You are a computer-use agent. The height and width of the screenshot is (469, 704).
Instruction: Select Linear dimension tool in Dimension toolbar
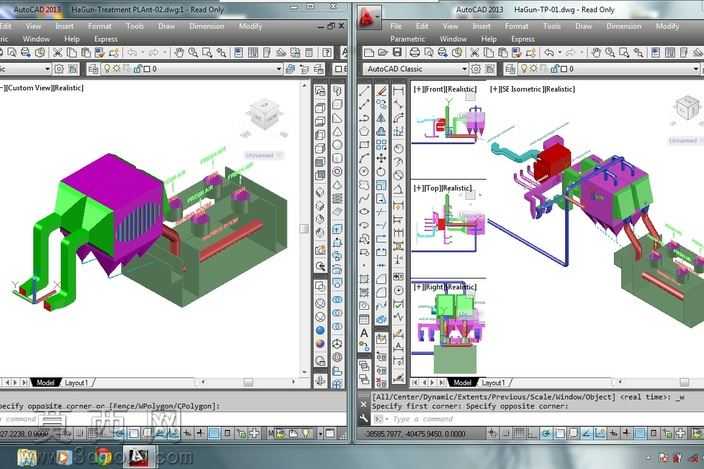[x=398, y=91]
